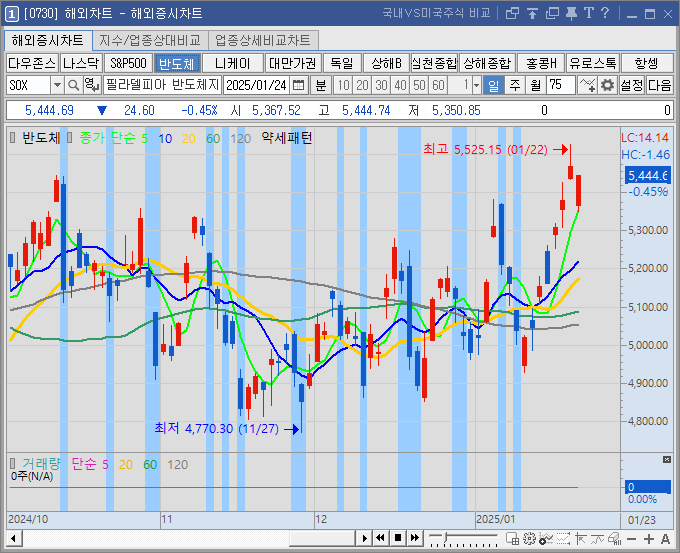Switch to 업종상세비교차트 tab
This screenshot has width=680, height=553.
pyautogui.click(x=263, y=40)
